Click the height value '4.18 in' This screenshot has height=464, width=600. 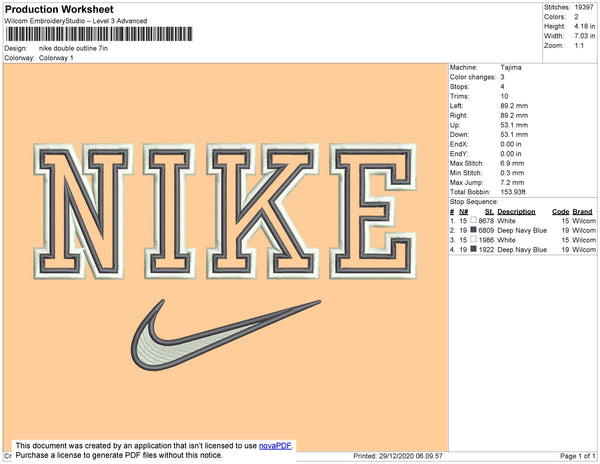coord(584,26)
